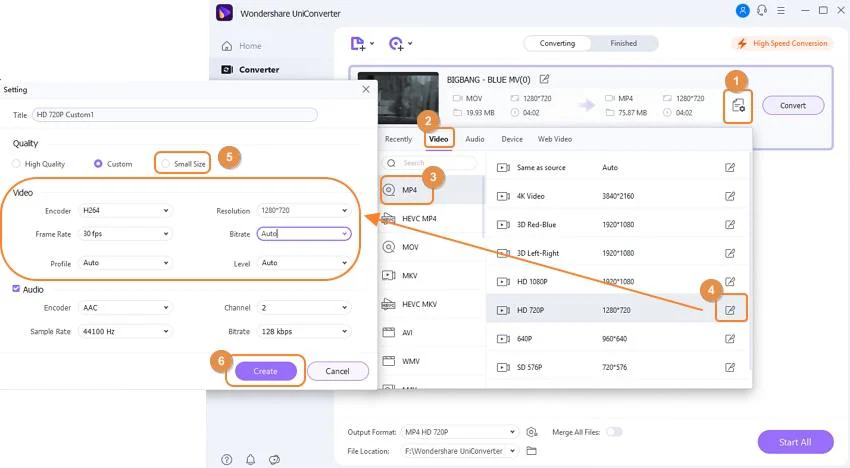
Task: Edit the HD 720P preset
Action: (x=730, y=310)
